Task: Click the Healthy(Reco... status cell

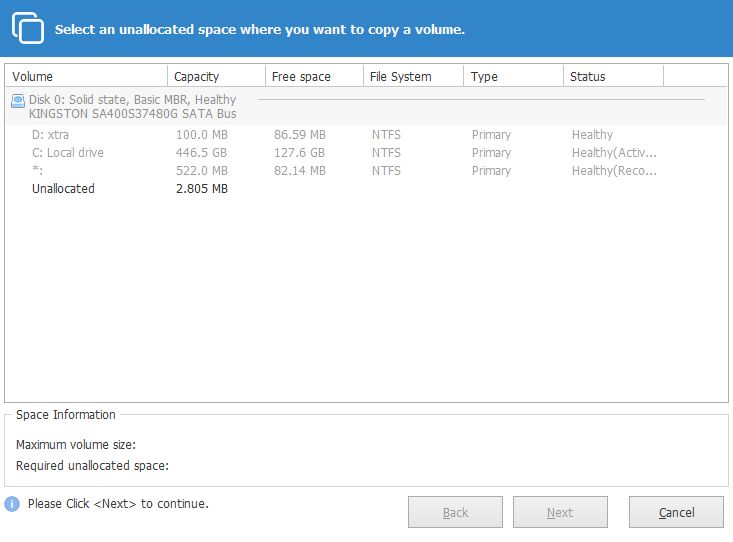Action: click(614, 171)
